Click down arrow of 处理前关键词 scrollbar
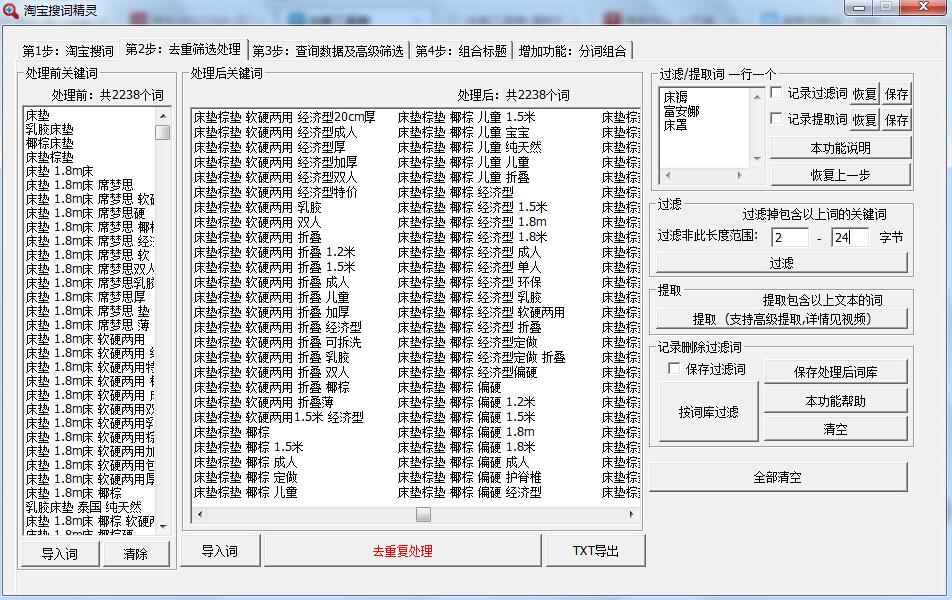 click(163, 526)
